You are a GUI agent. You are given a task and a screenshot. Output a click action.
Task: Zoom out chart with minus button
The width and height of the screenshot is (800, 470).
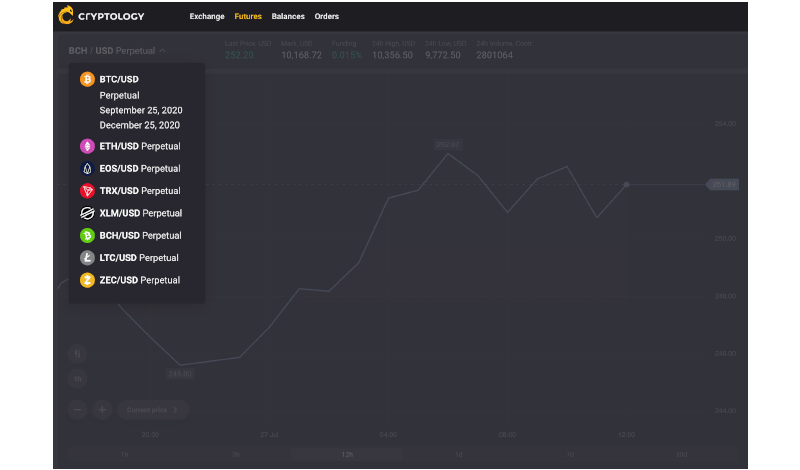[x=78, y=409]
